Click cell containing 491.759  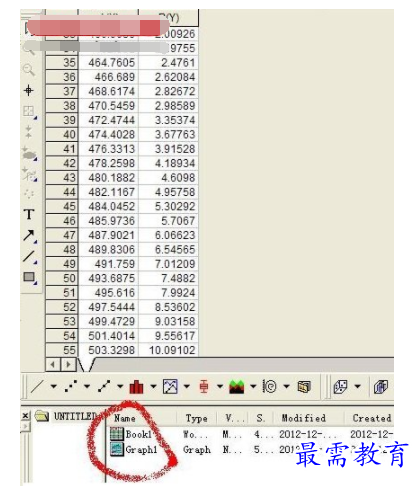click(108, 264)
